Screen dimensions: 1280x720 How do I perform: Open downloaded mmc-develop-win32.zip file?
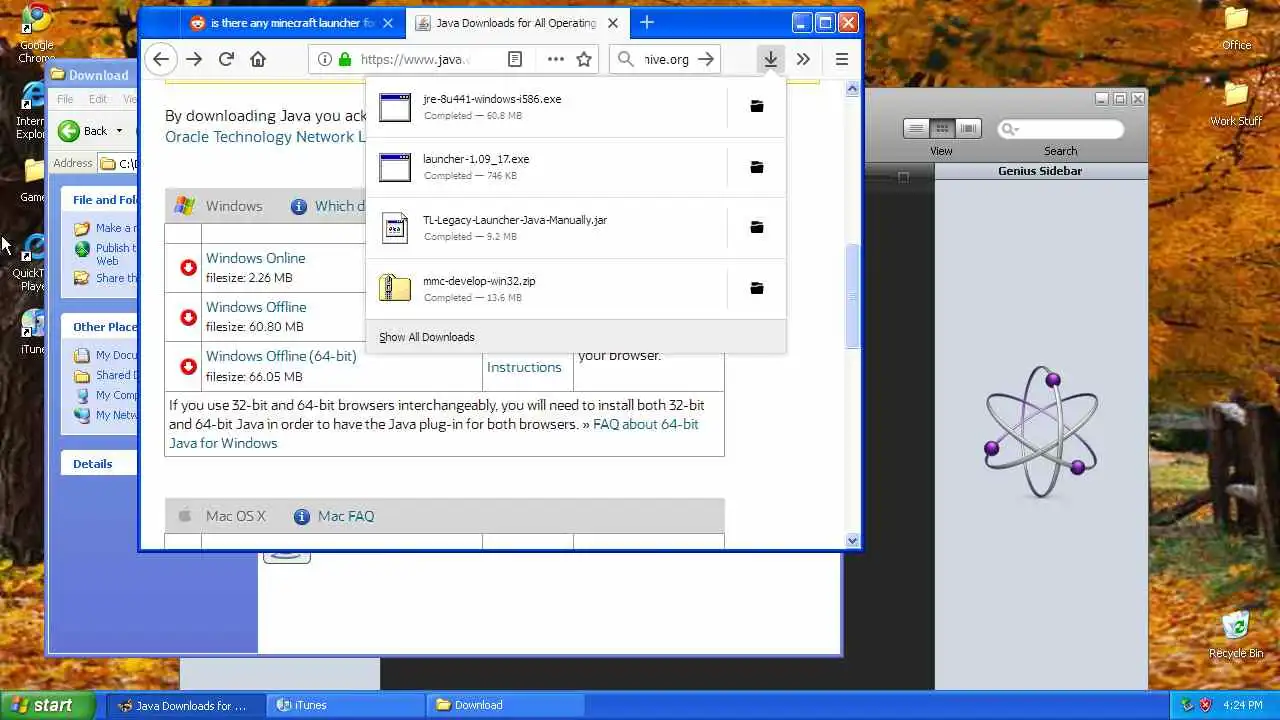click(547, 288)
